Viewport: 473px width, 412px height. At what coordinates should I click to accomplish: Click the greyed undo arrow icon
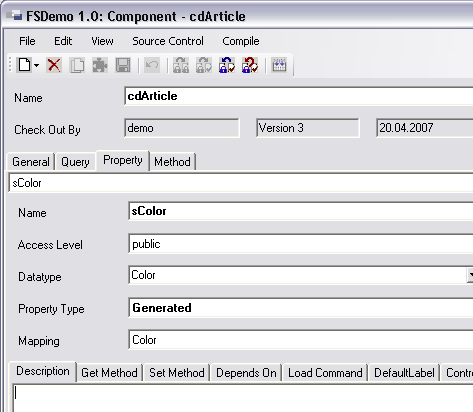[x=152, y=65]
